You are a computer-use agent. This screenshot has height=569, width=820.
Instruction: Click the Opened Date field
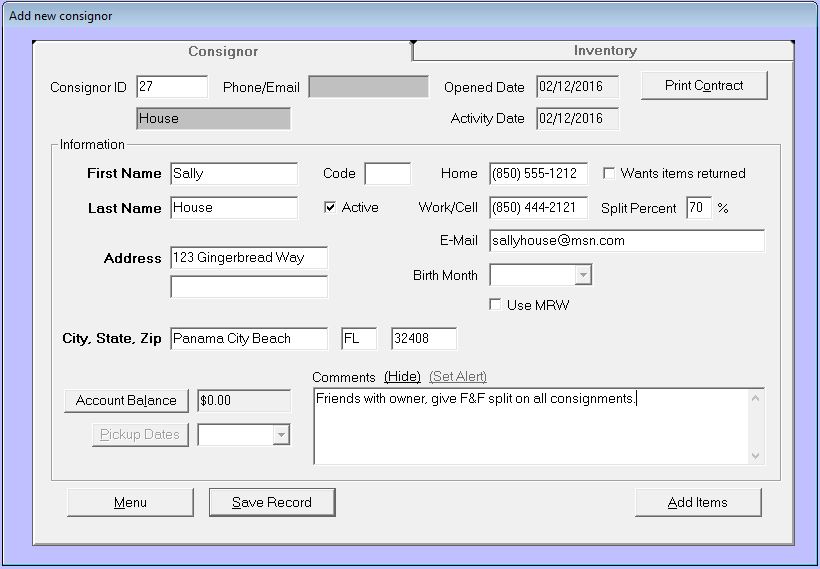click(577, 87)
